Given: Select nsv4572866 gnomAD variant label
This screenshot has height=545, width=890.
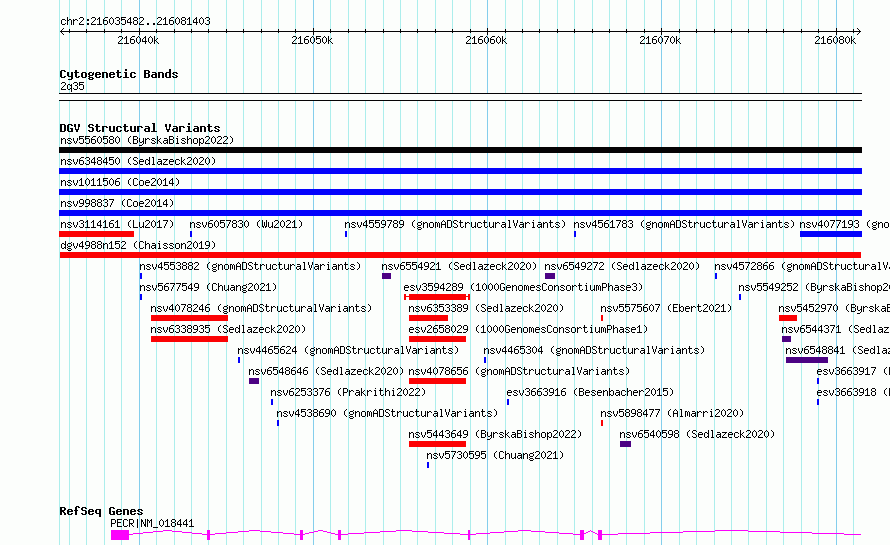Looking at the screenshot, I should click(802, 266).
